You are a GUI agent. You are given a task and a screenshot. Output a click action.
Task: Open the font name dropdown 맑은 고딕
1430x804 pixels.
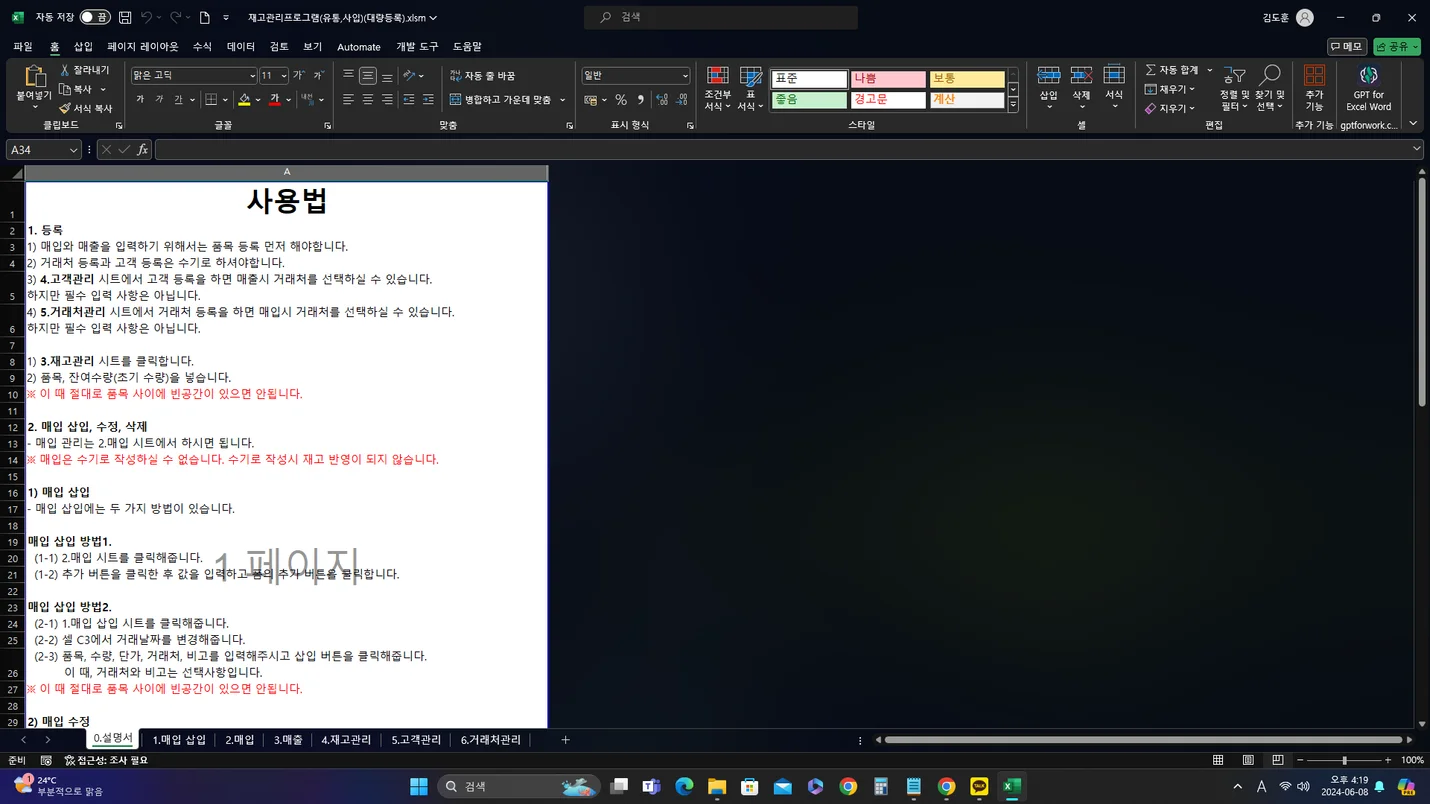click(252, 76)
